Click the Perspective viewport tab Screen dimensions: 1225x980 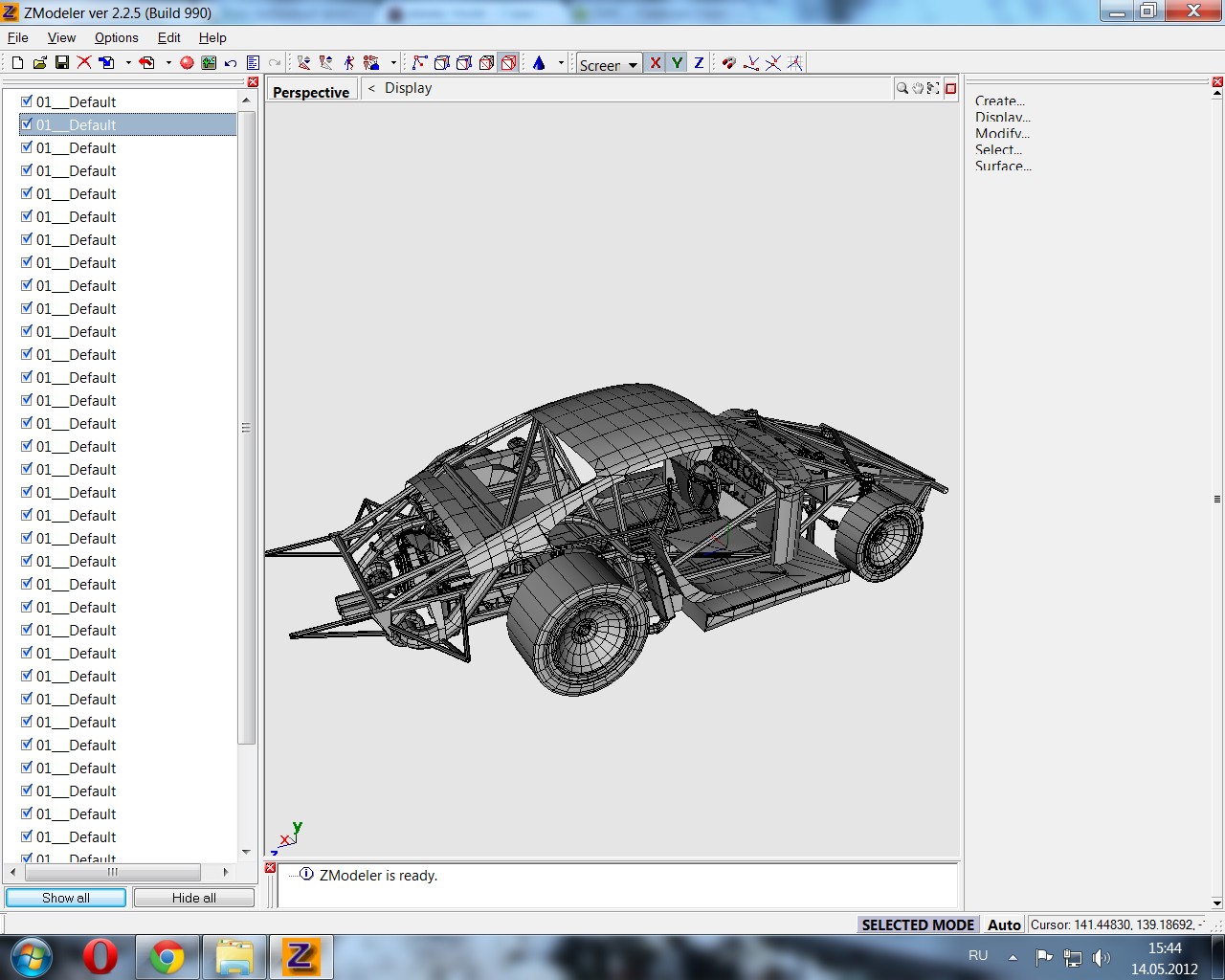[311, 92]
